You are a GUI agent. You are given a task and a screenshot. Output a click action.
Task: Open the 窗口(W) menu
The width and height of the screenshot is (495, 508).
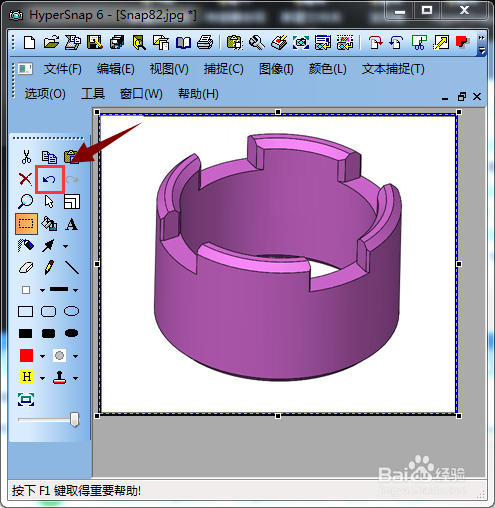click(x=141, y=94)
